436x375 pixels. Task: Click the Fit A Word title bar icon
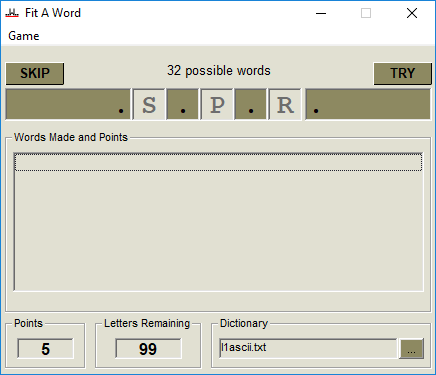12,13
